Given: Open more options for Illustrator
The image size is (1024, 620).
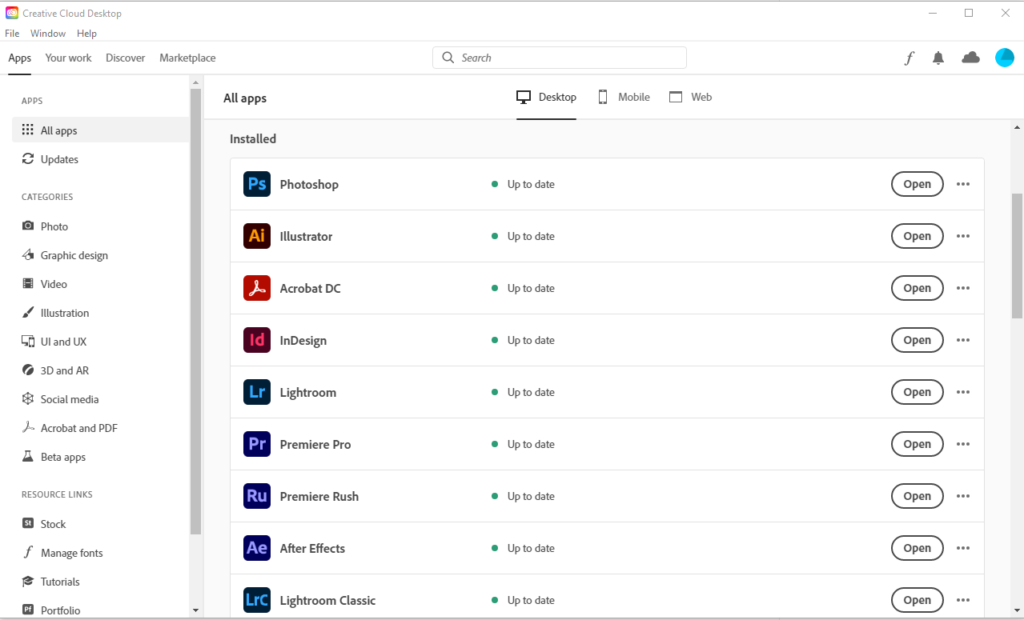Looking at the screenshot, I should pos(963,236).
